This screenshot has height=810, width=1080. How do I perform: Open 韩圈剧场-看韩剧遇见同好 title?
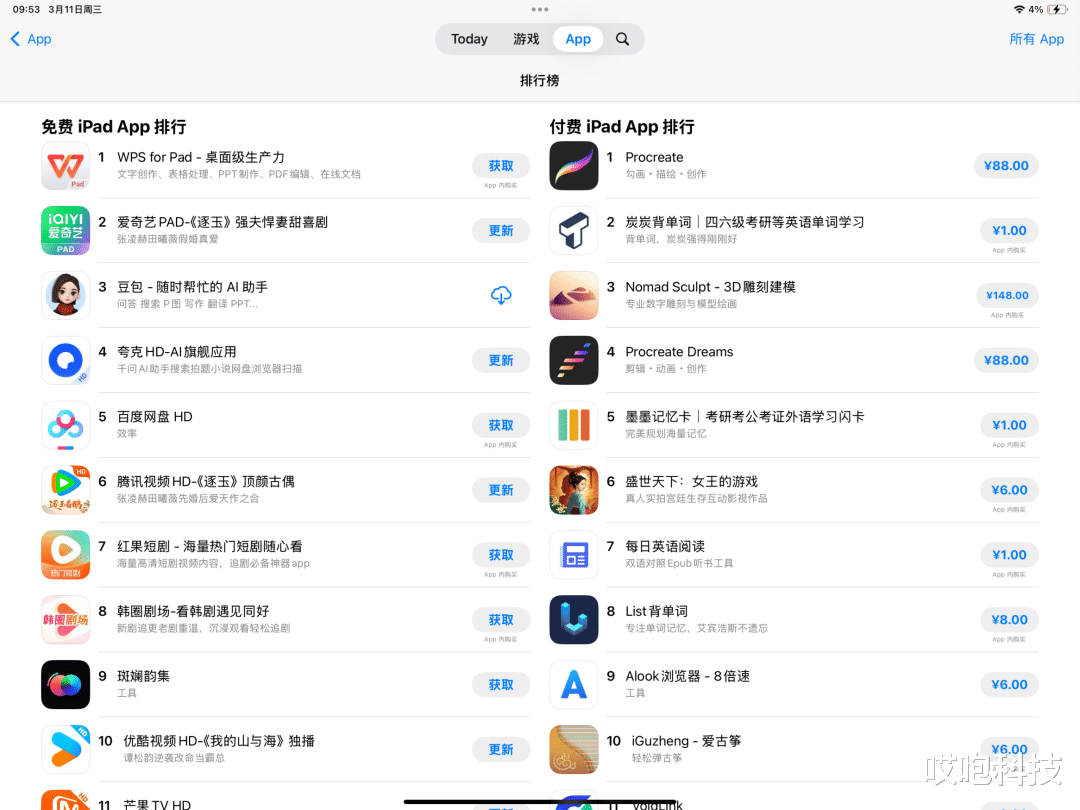(x=193, y=612)
